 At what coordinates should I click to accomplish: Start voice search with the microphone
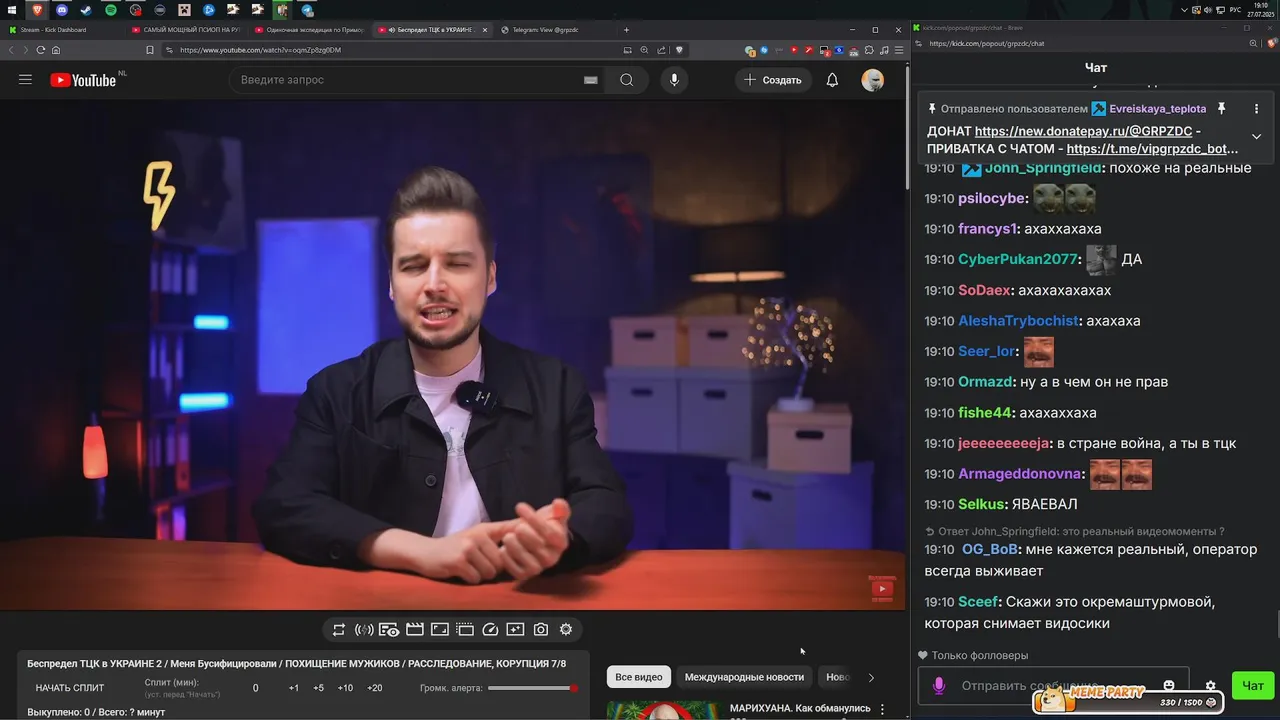674,80
